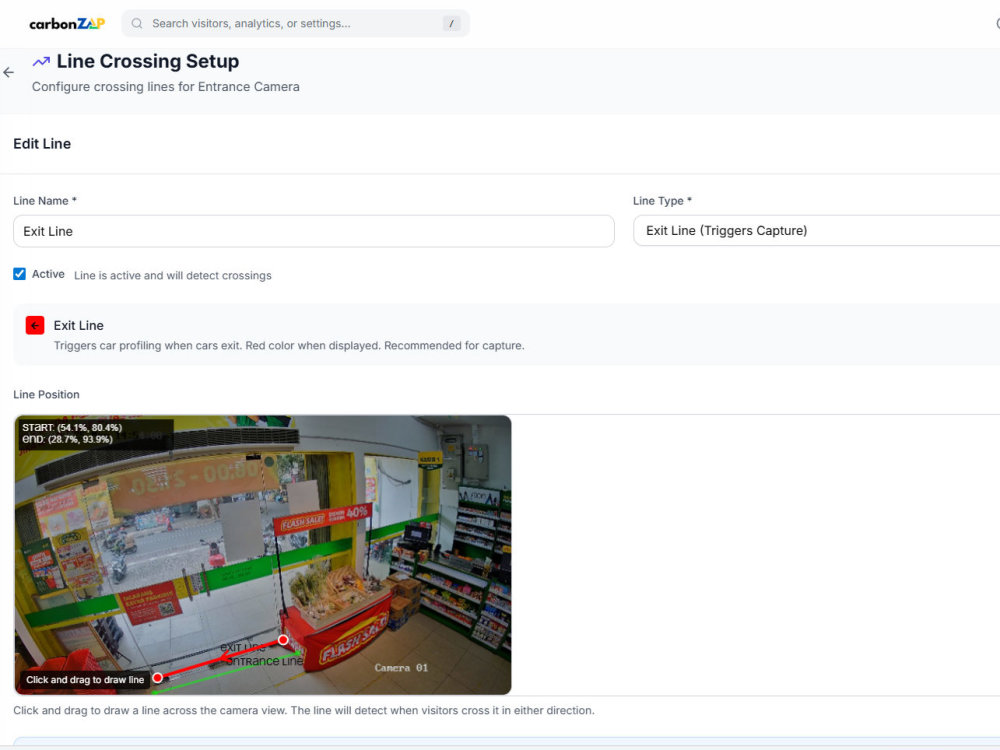The height and width of the screenshot is (750, 1000).
Task: Click the carbonZAP logo
Action: tap(67, 24)
